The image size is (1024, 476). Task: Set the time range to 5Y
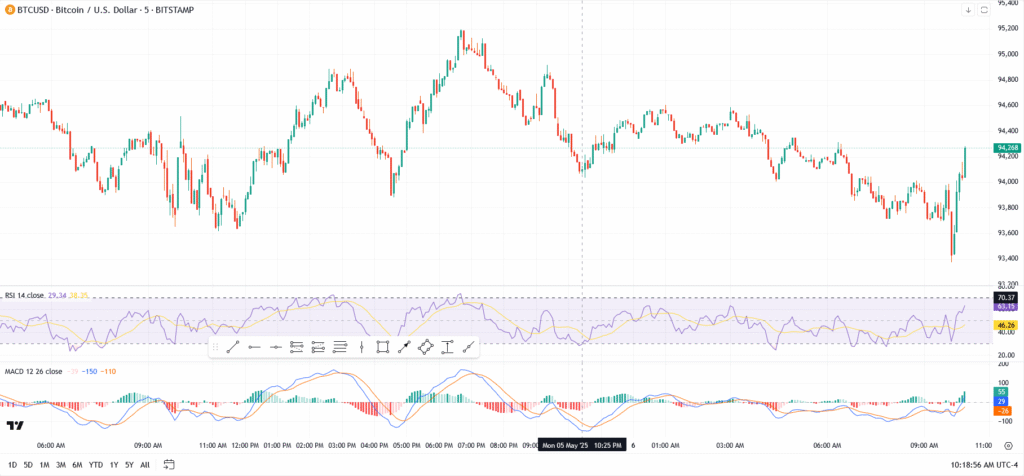click(129, 464)
